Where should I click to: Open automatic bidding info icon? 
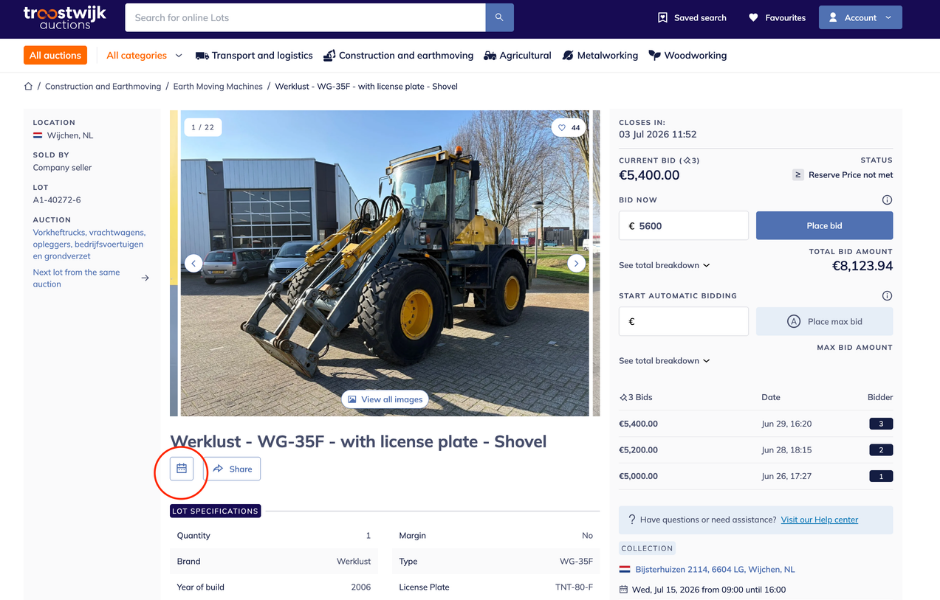tap(887, 296)
